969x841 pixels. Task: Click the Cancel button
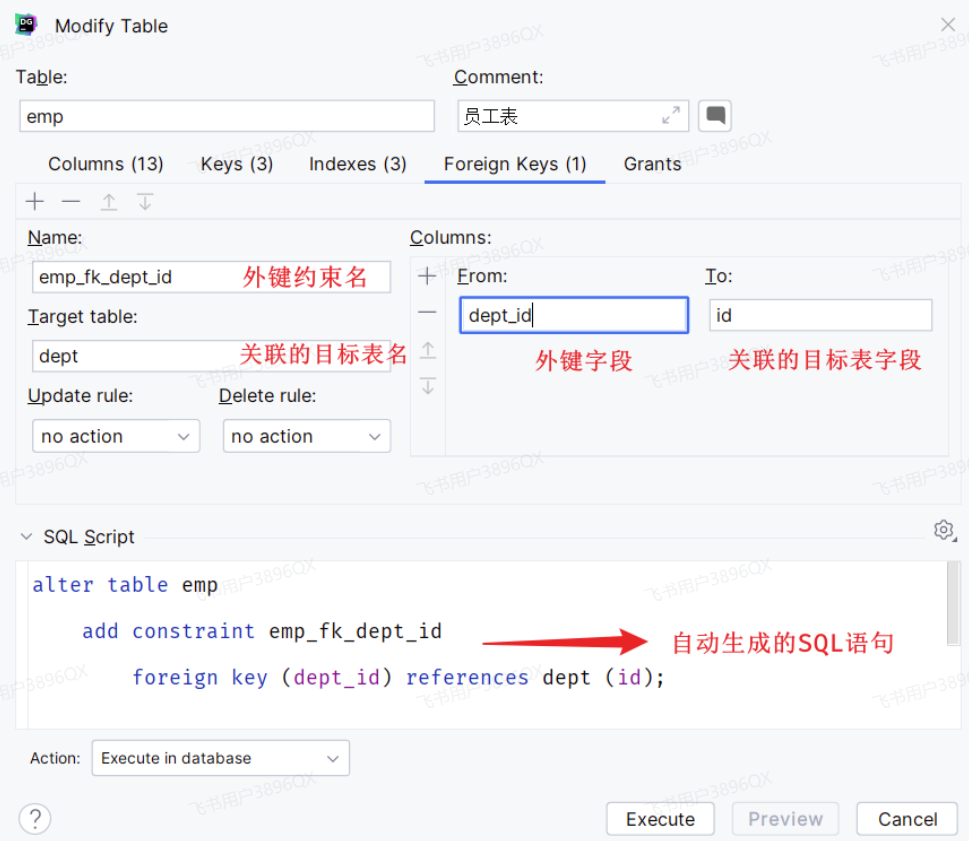point(907,819)
